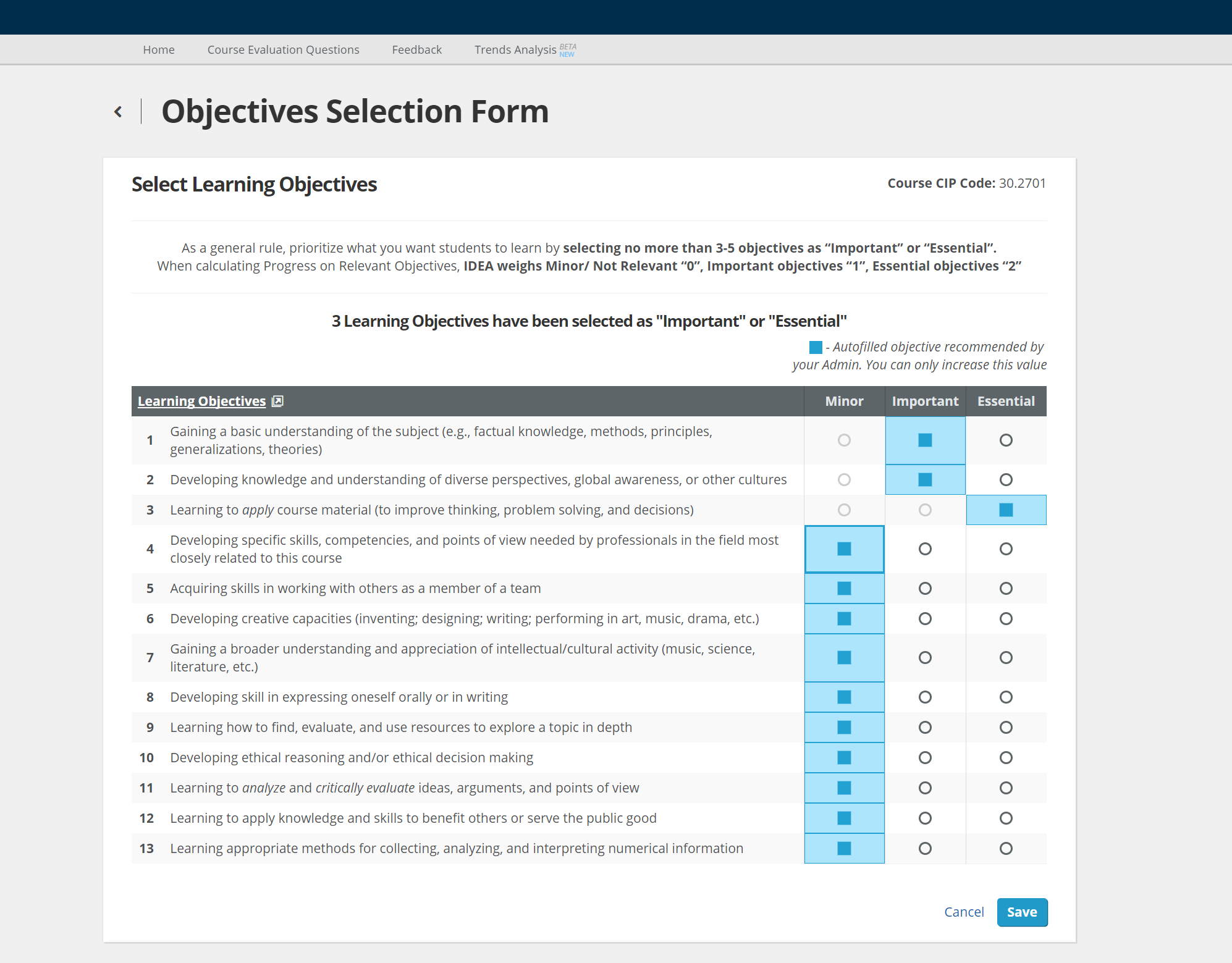Select Essential for objective 1
This screenshot has height=963, width=1232.
1006,440
